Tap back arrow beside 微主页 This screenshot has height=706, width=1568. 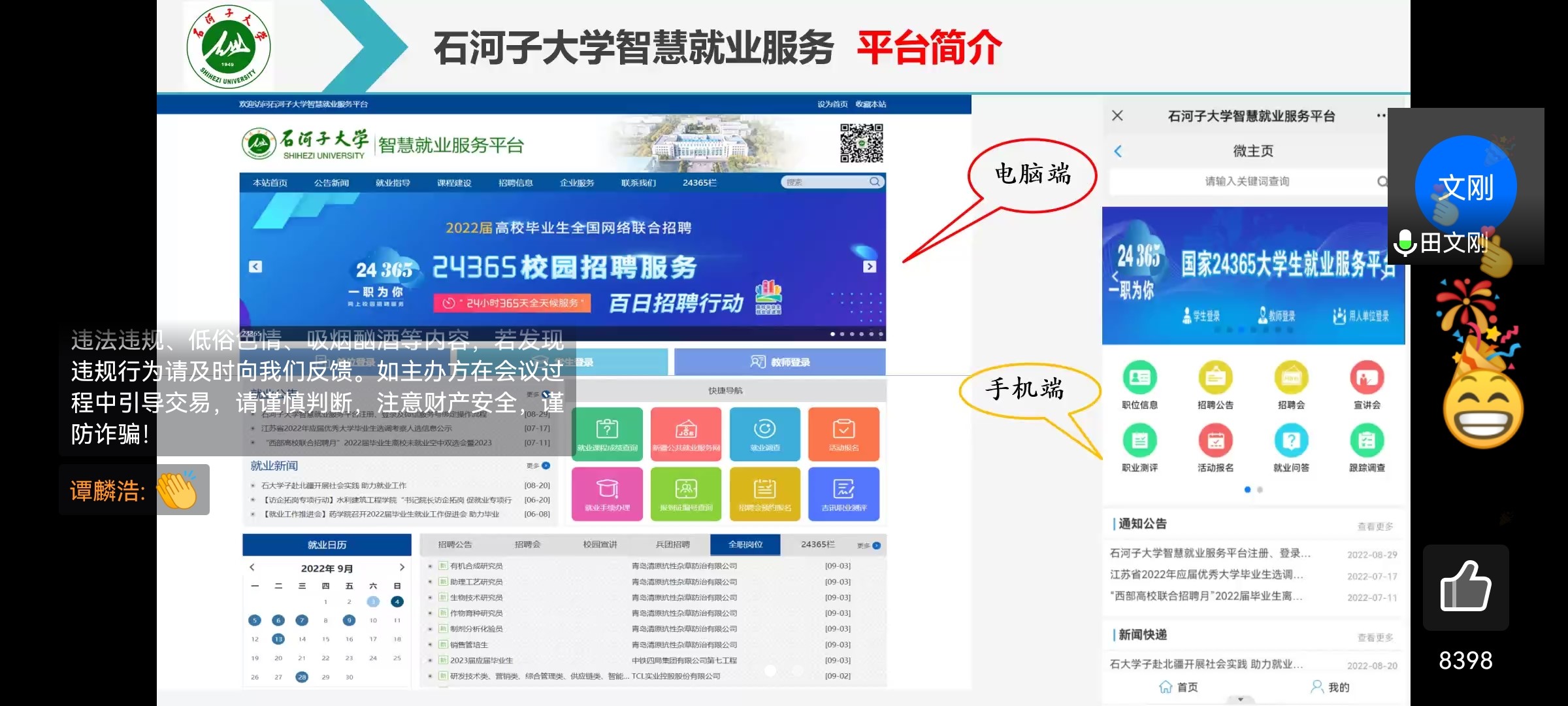[1118, 151]
